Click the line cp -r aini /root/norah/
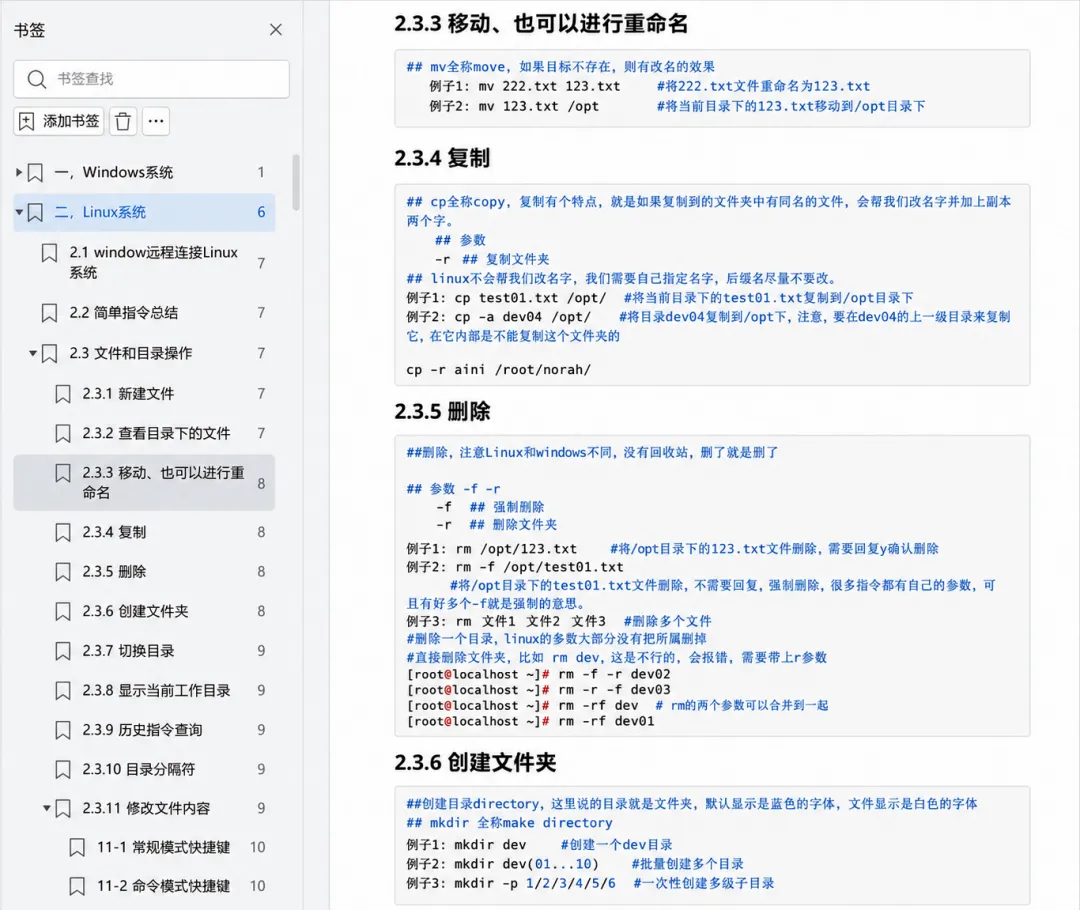 point(499,369)
